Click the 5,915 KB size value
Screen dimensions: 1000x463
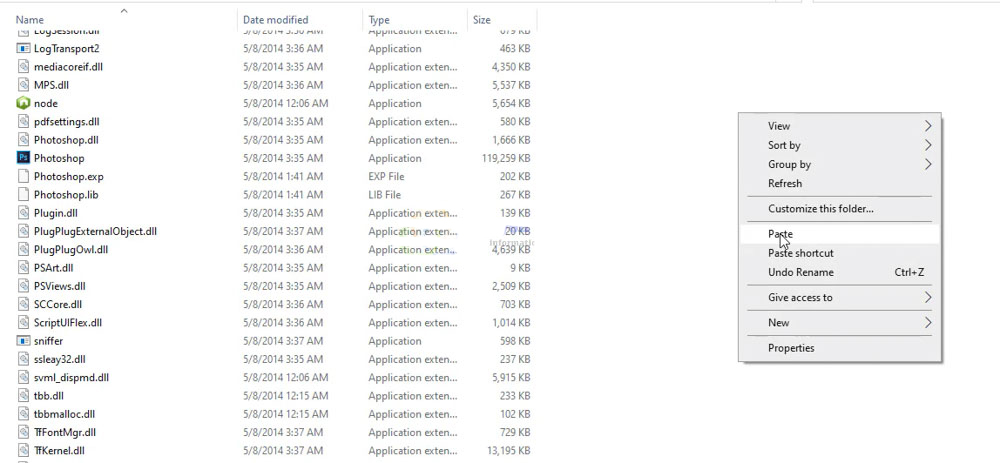point(511,378)
